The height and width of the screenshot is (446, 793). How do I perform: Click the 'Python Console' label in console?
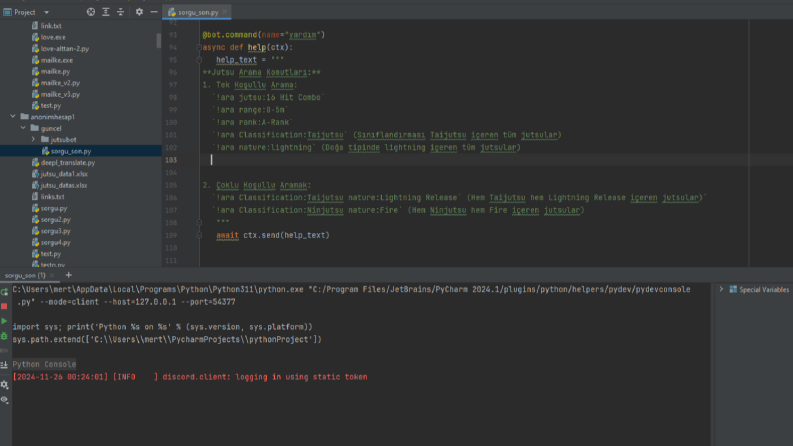click(x=44, y=364)
